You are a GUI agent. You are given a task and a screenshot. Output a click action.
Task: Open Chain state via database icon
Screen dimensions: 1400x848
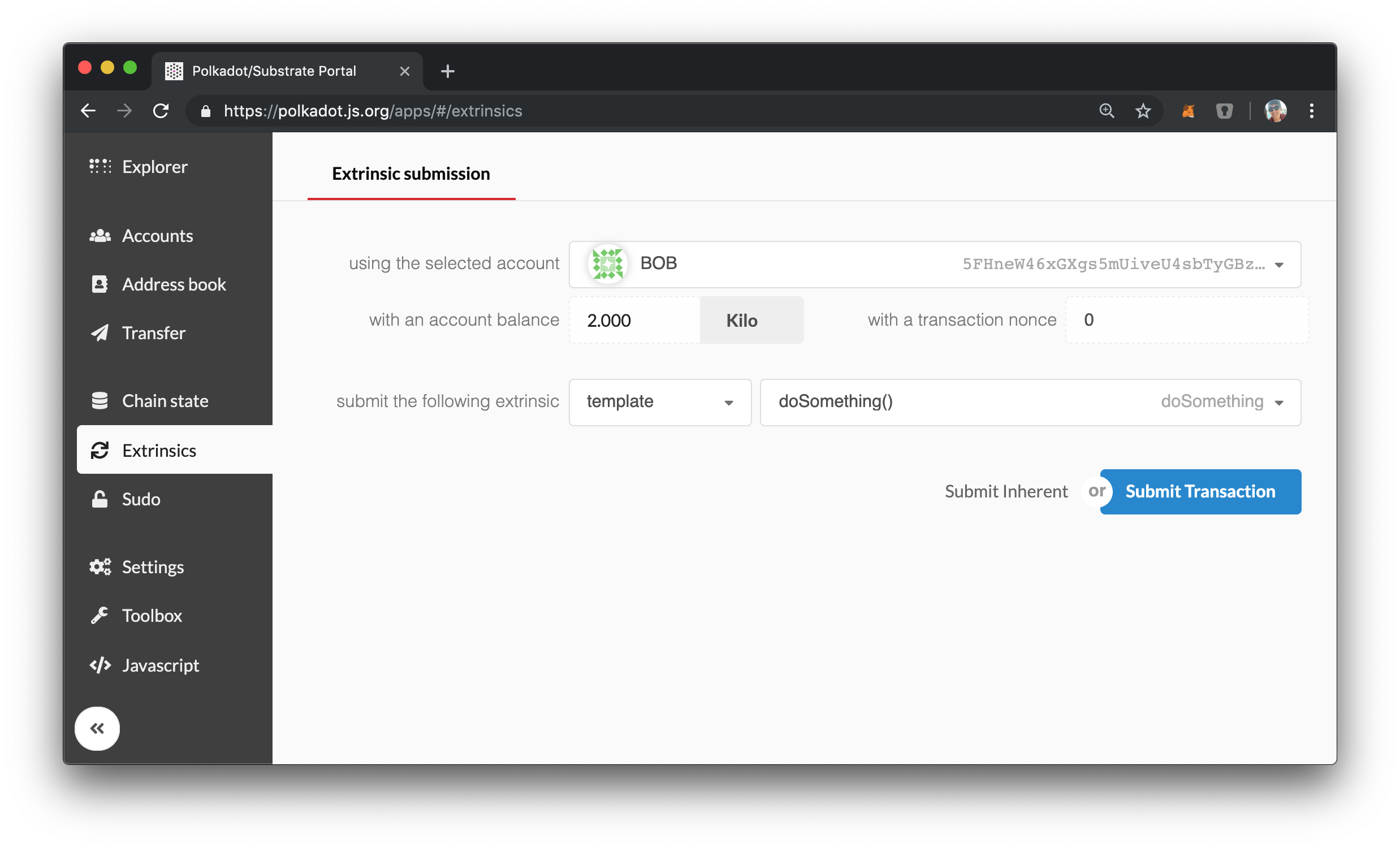(x=100, y=400)
